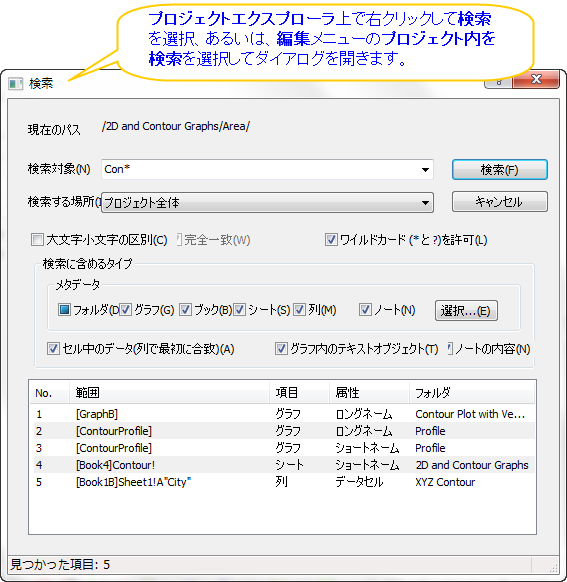Image resolution: width=567 pixels, height=582 pixels.
Task: Click the 検索(F) button
Action: [499, 170]
